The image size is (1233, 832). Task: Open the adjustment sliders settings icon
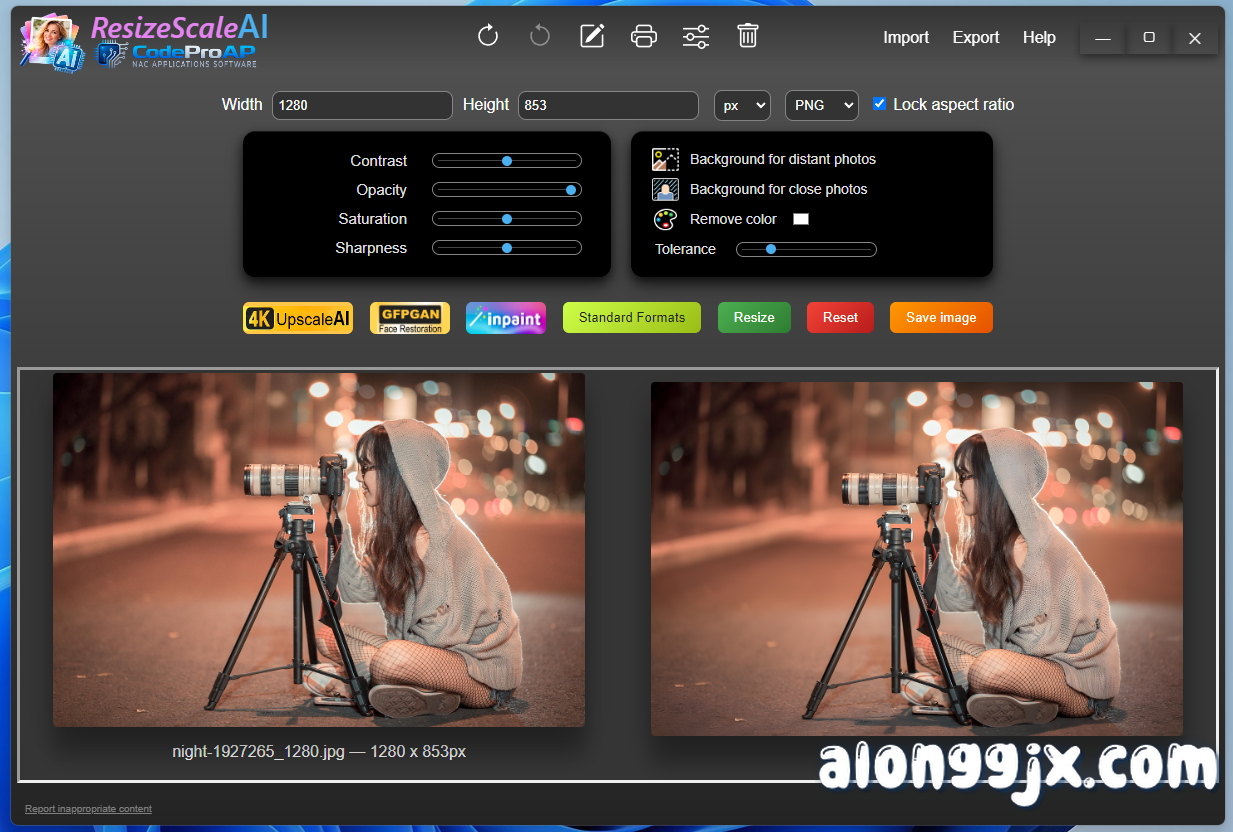point(696,37)
